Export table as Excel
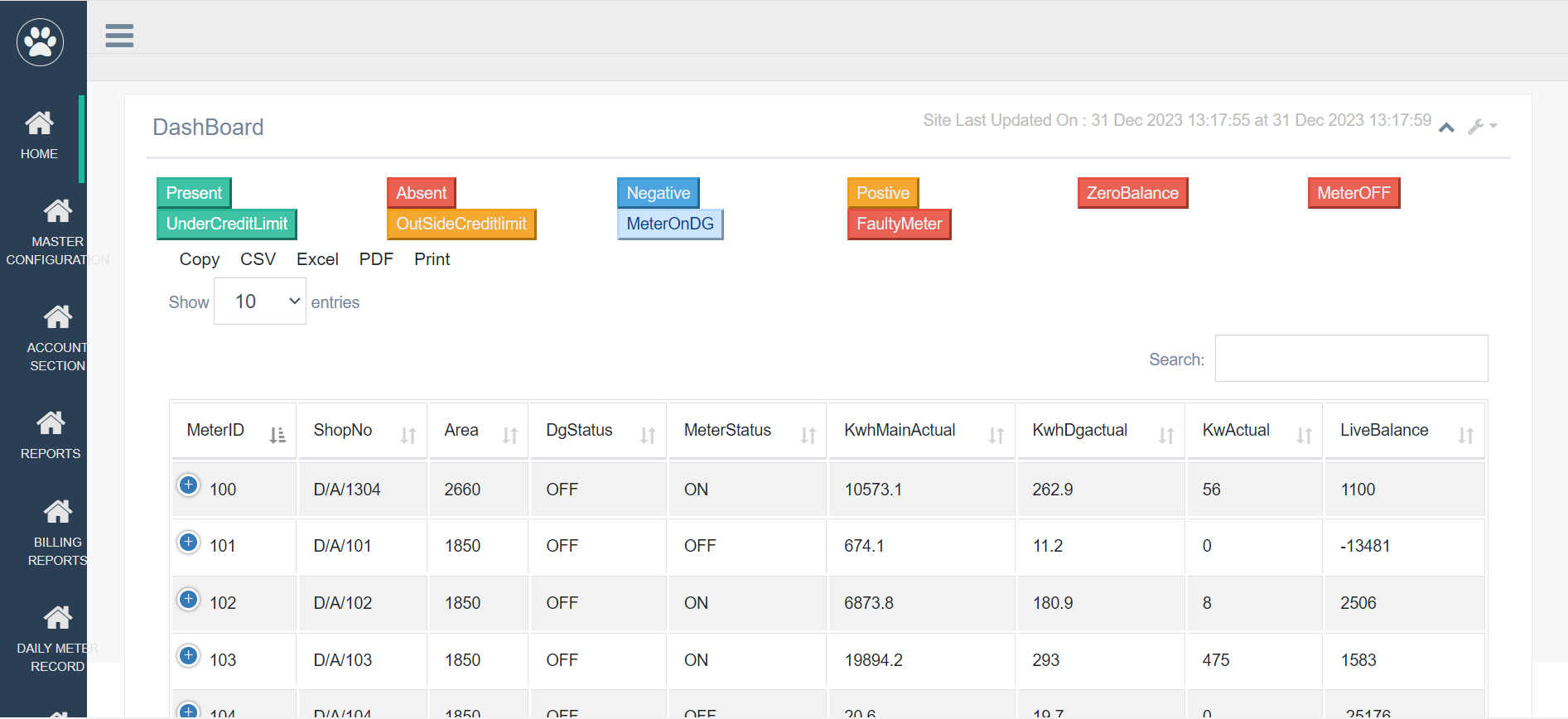The width and height of the screenshot is (1568, 719). point(317,259)
